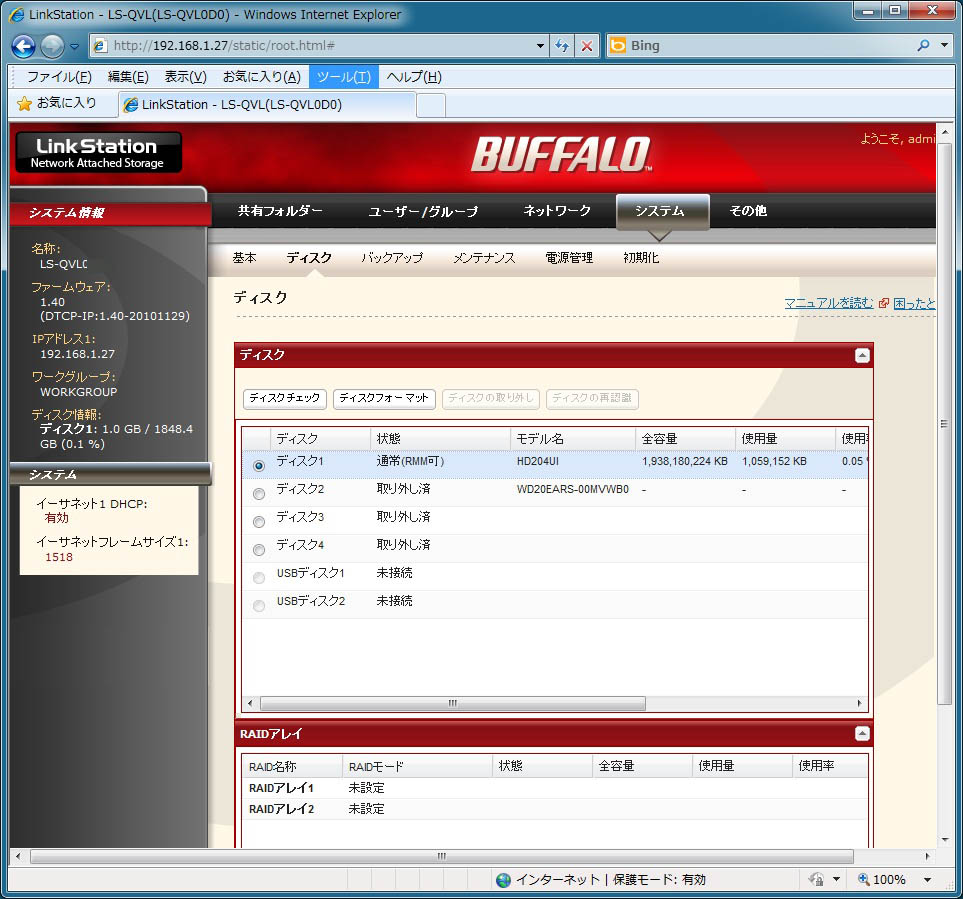Click the browser forward arrow button

coord(52,46)
